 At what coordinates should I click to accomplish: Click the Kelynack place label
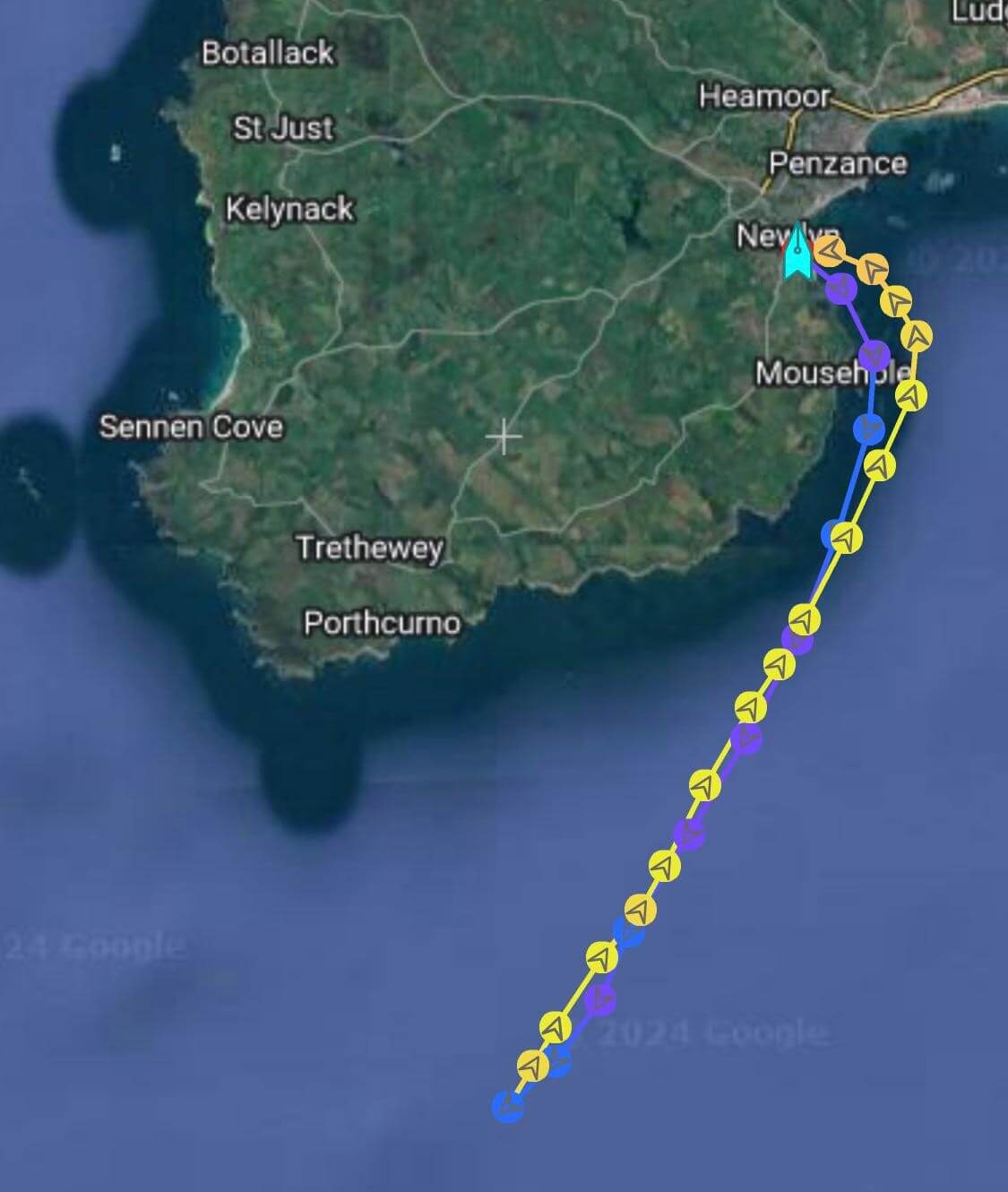pyautogui.click(x=289, y=210)
